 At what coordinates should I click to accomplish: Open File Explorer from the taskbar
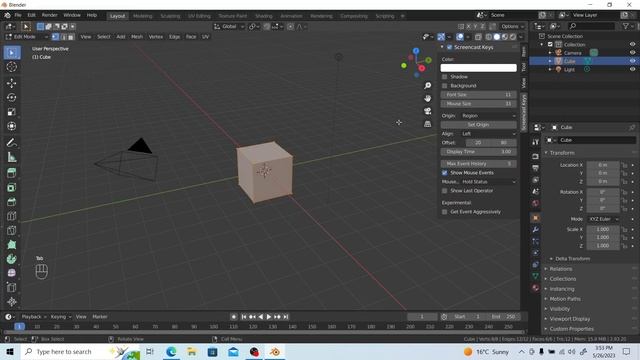point(192,352)
